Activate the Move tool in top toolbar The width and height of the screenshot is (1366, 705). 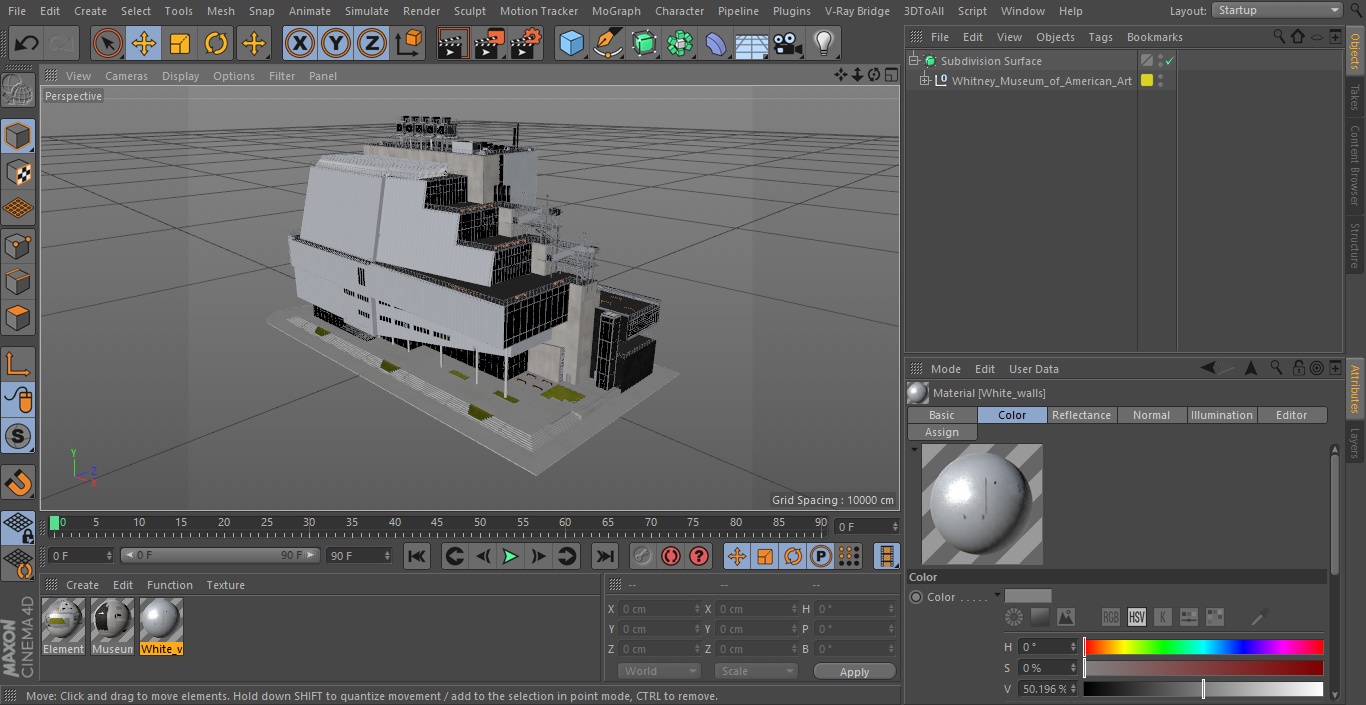click(x=144, y=43)
